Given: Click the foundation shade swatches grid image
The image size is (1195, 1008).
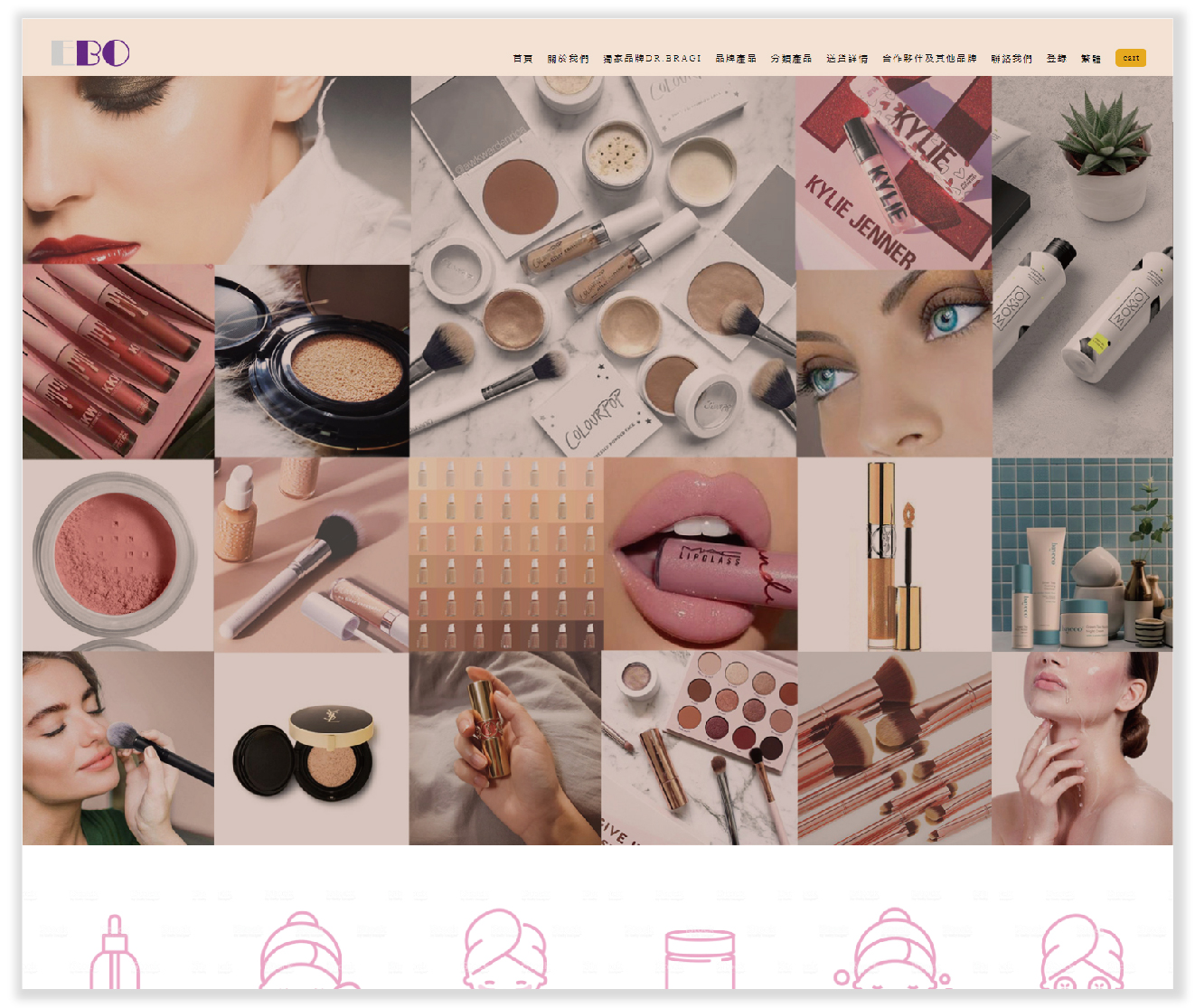Looking at the screenshot, I should [506, 553].
